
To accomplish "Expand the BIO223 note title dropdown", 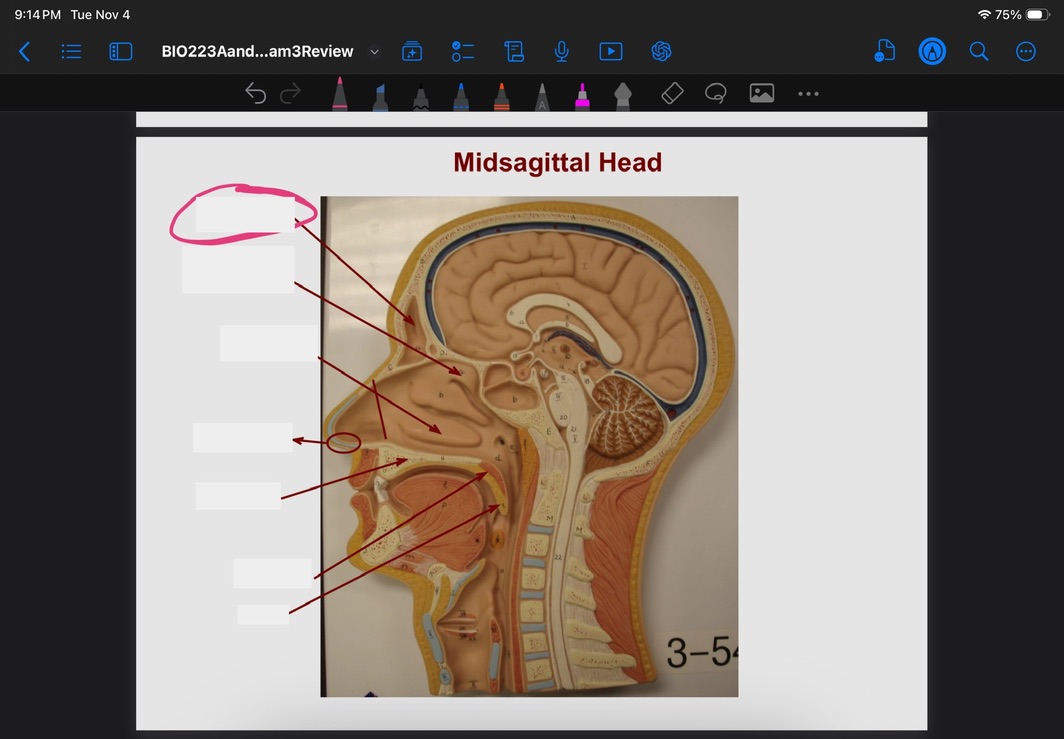I will click(x=375, y=51).
